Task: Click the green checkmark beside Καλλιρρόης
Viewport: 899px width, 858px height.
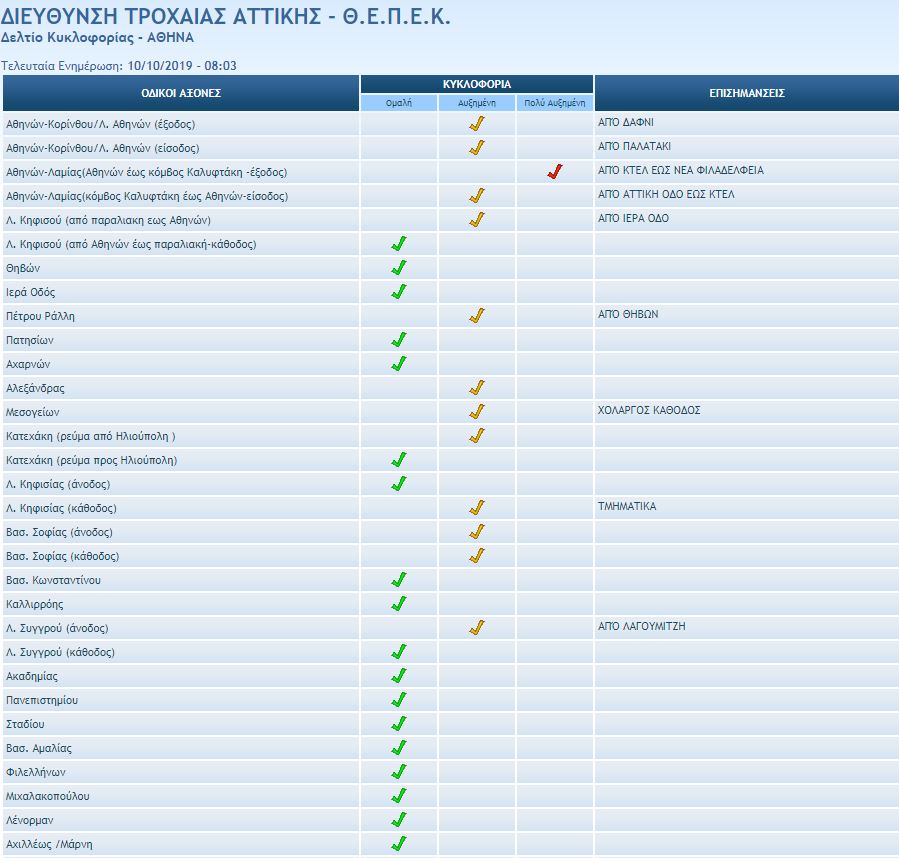Action: [399, 604]
